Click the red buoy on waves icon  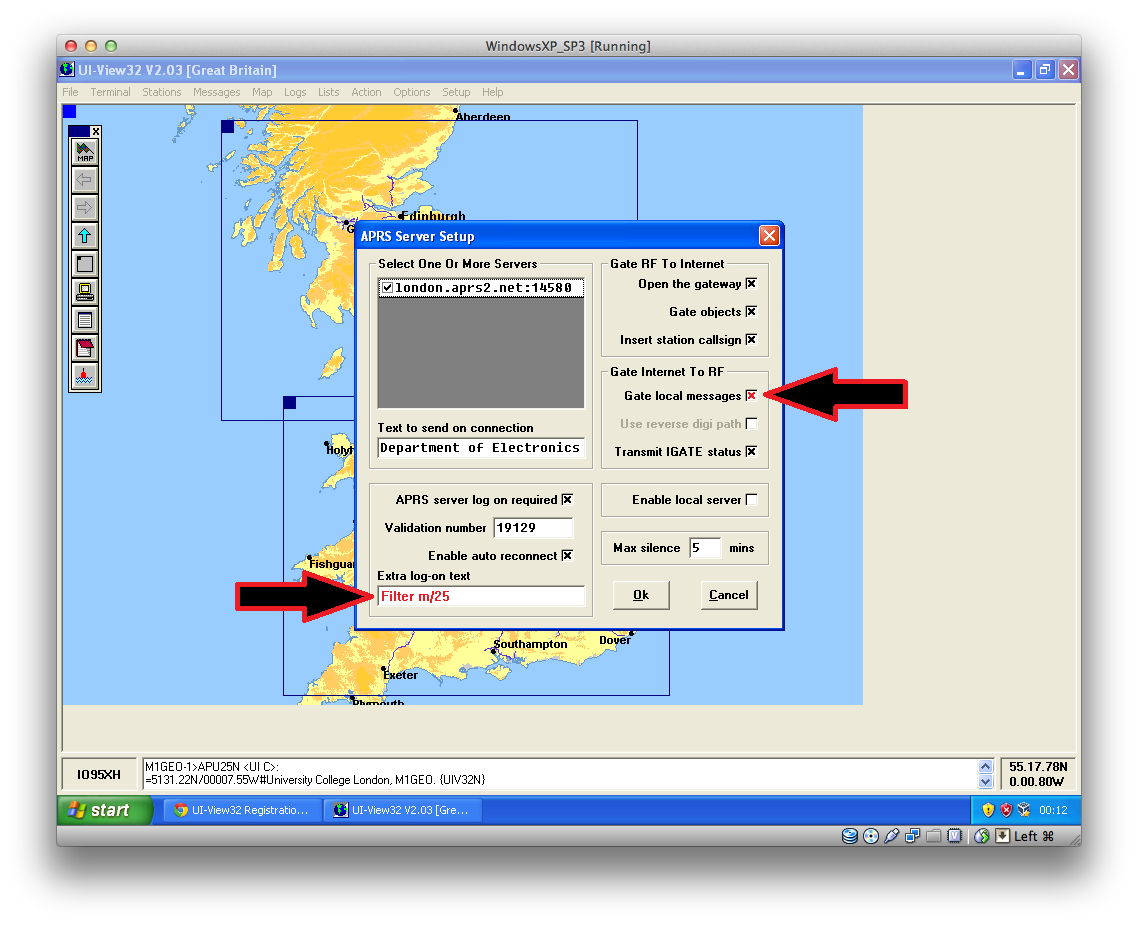click(85, 377)
